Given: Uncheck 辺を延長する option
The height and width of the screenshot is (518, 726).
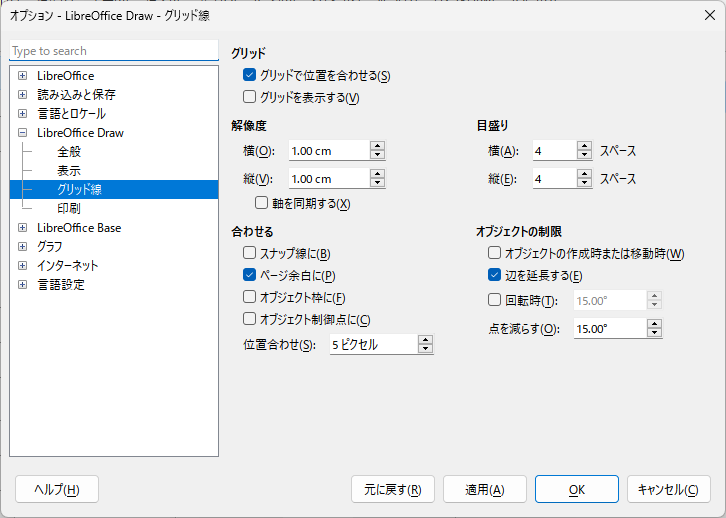Looking at the screenshot, I should [494, 275].
